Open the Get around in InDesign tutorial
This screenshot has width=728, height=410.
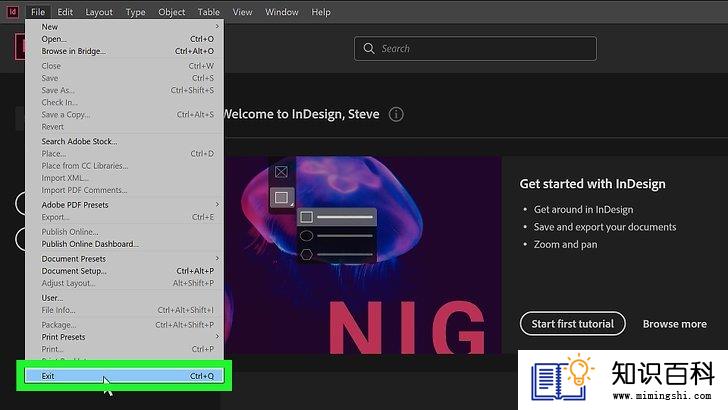point(583,209)
